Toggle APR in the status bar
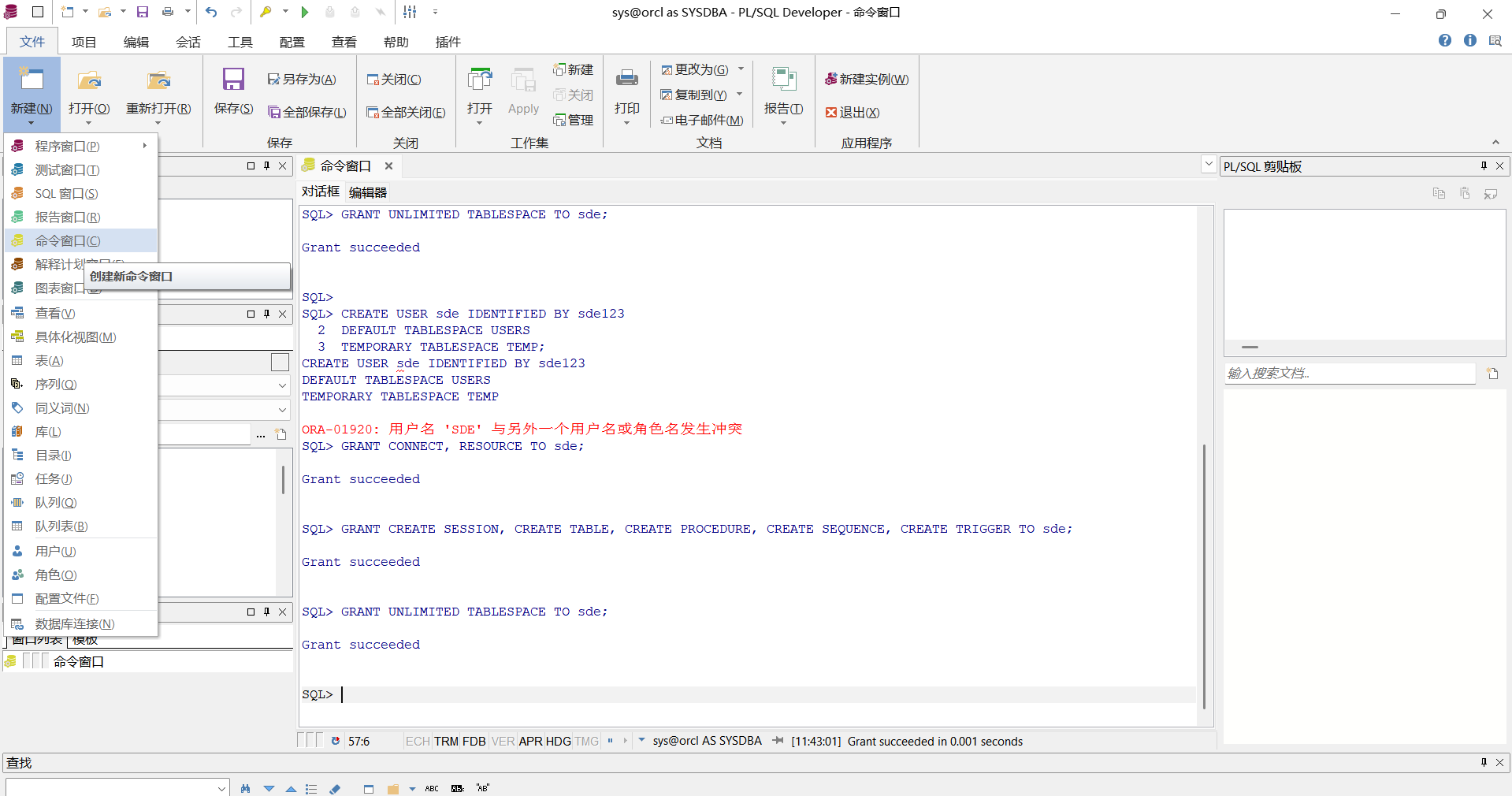 coord(530,742)
